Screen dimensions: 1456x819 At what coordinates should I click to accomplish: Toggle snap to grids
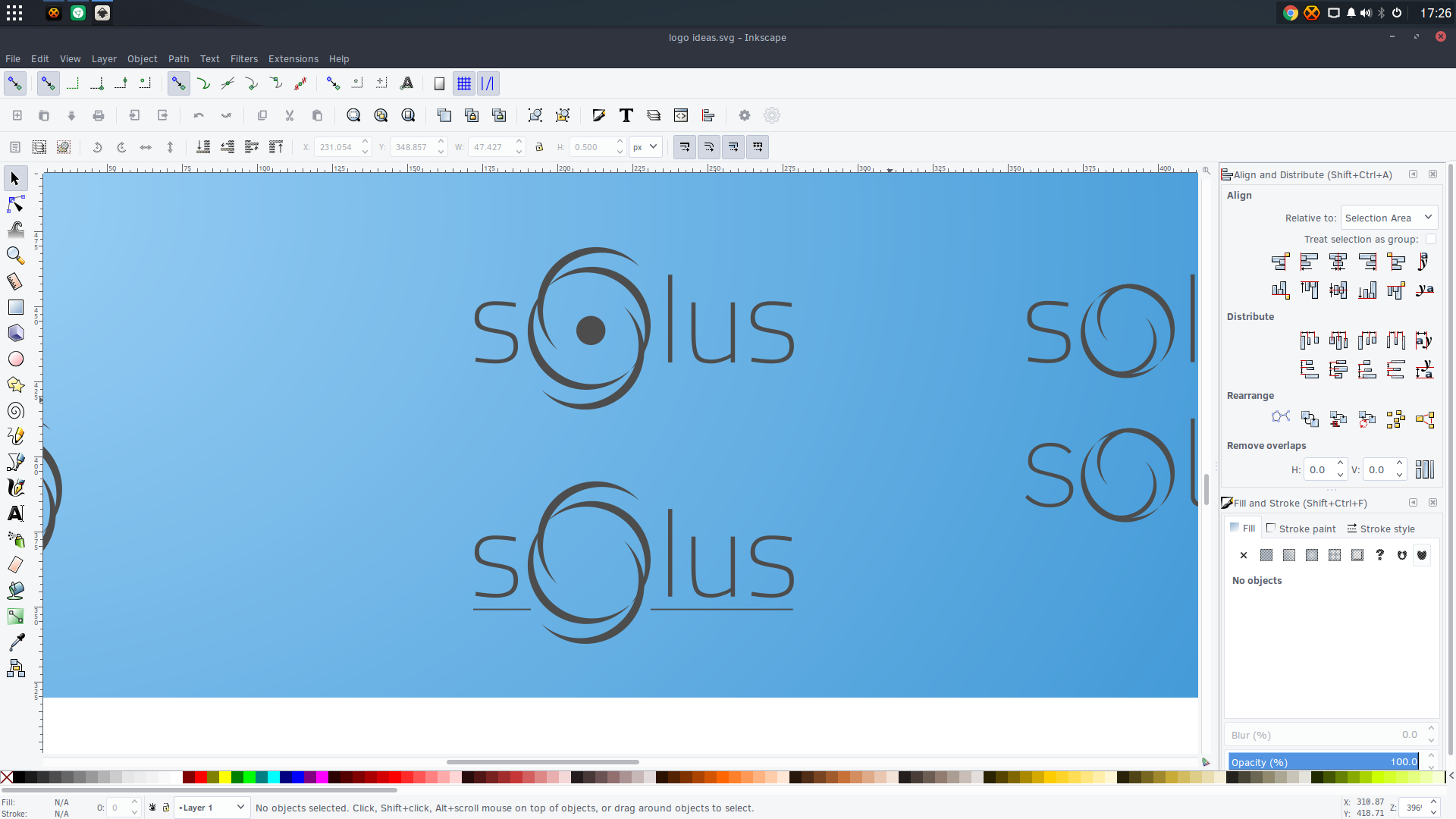464,83
